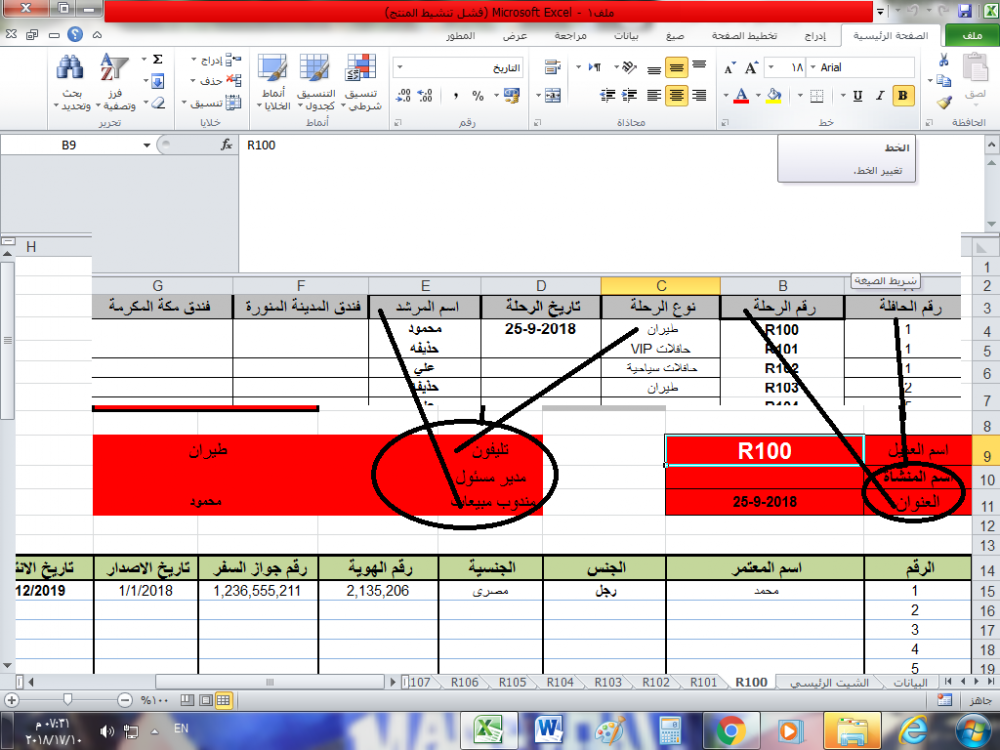
Task: Increase font size with the large A
Action: click(752, 68)
